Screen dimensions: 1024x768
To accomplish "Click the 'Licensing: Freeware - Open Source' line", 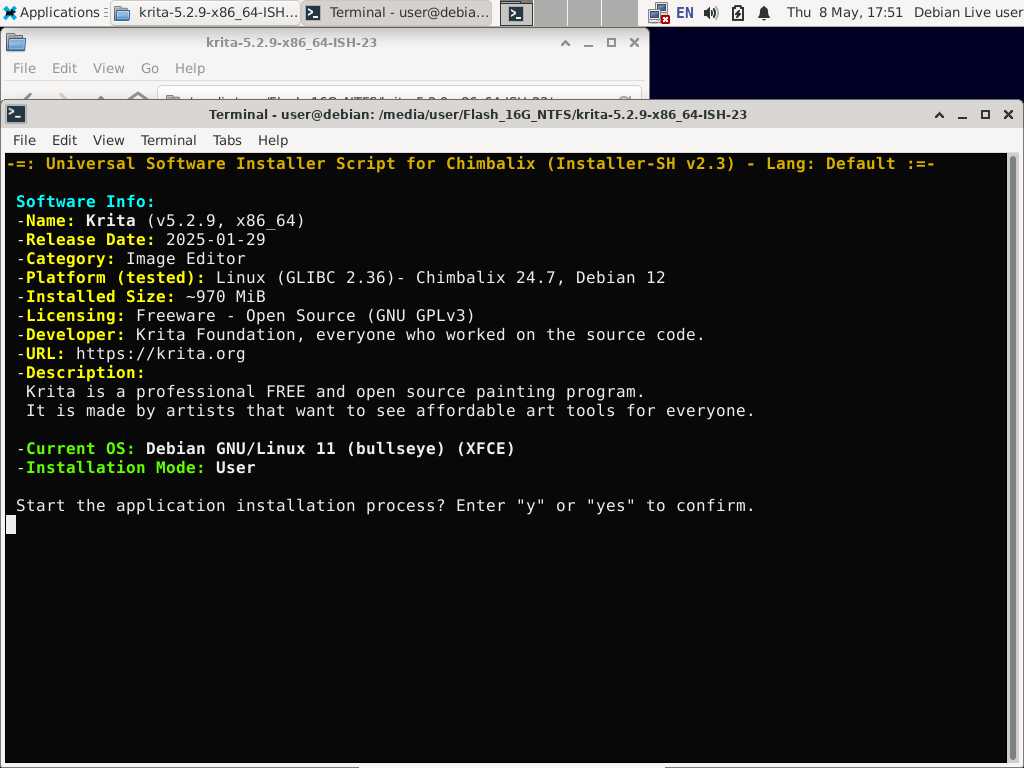I will pyautogui.click(x=246, y=315).
